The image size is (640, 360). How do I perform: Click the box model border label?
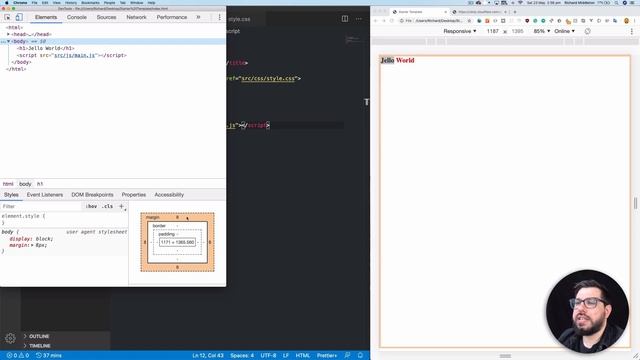(159, 226)
